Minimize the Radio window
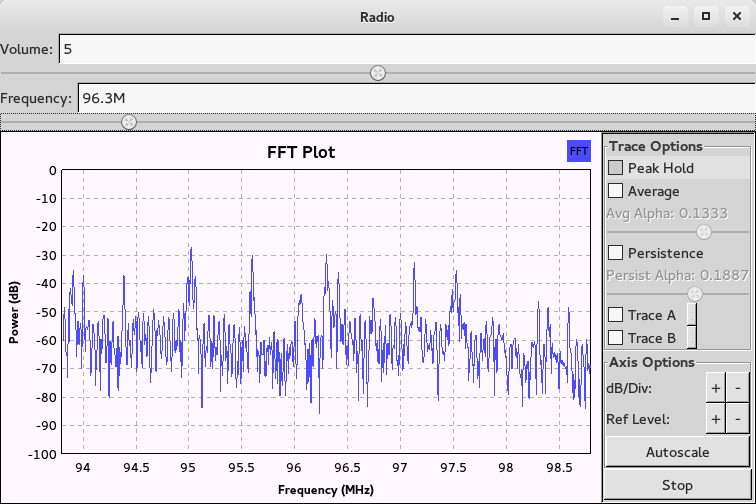 point(675,16)
